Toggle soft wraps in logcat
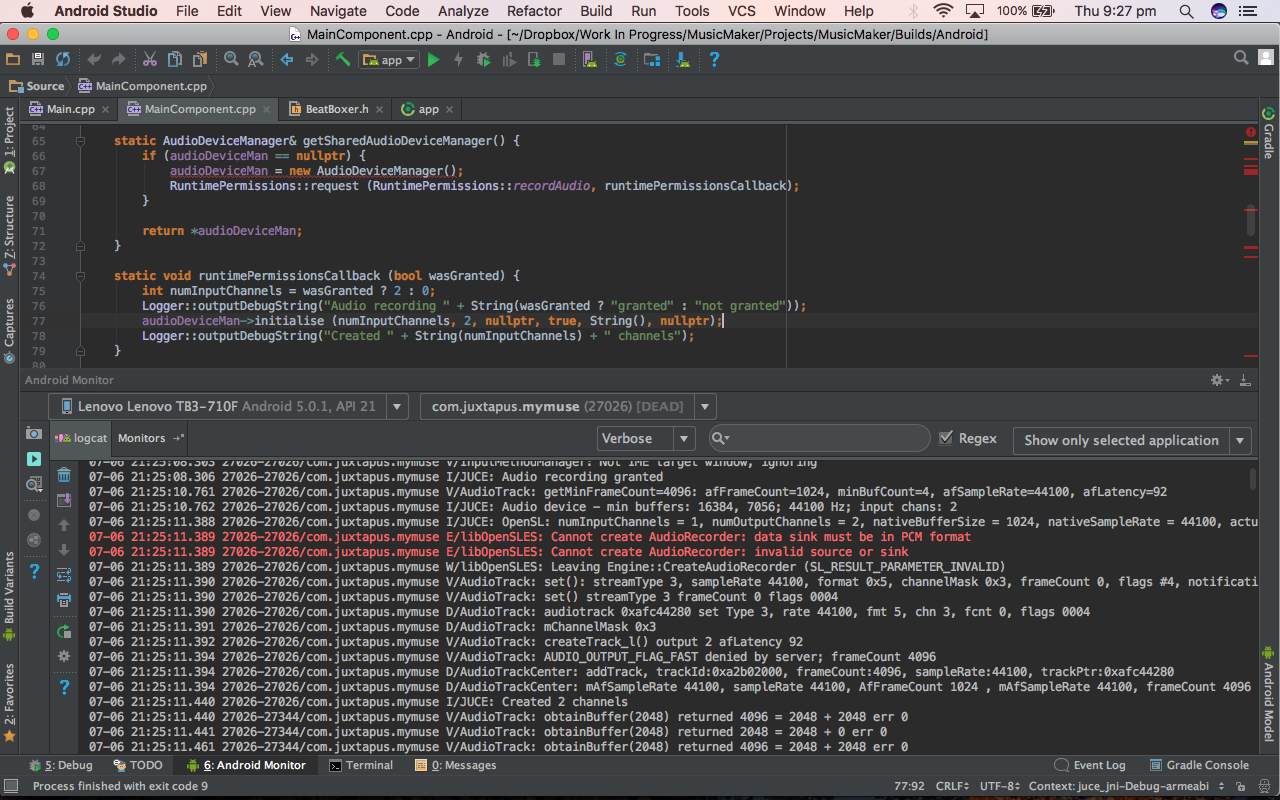The image size is (1280, 800). coord(64,575)
